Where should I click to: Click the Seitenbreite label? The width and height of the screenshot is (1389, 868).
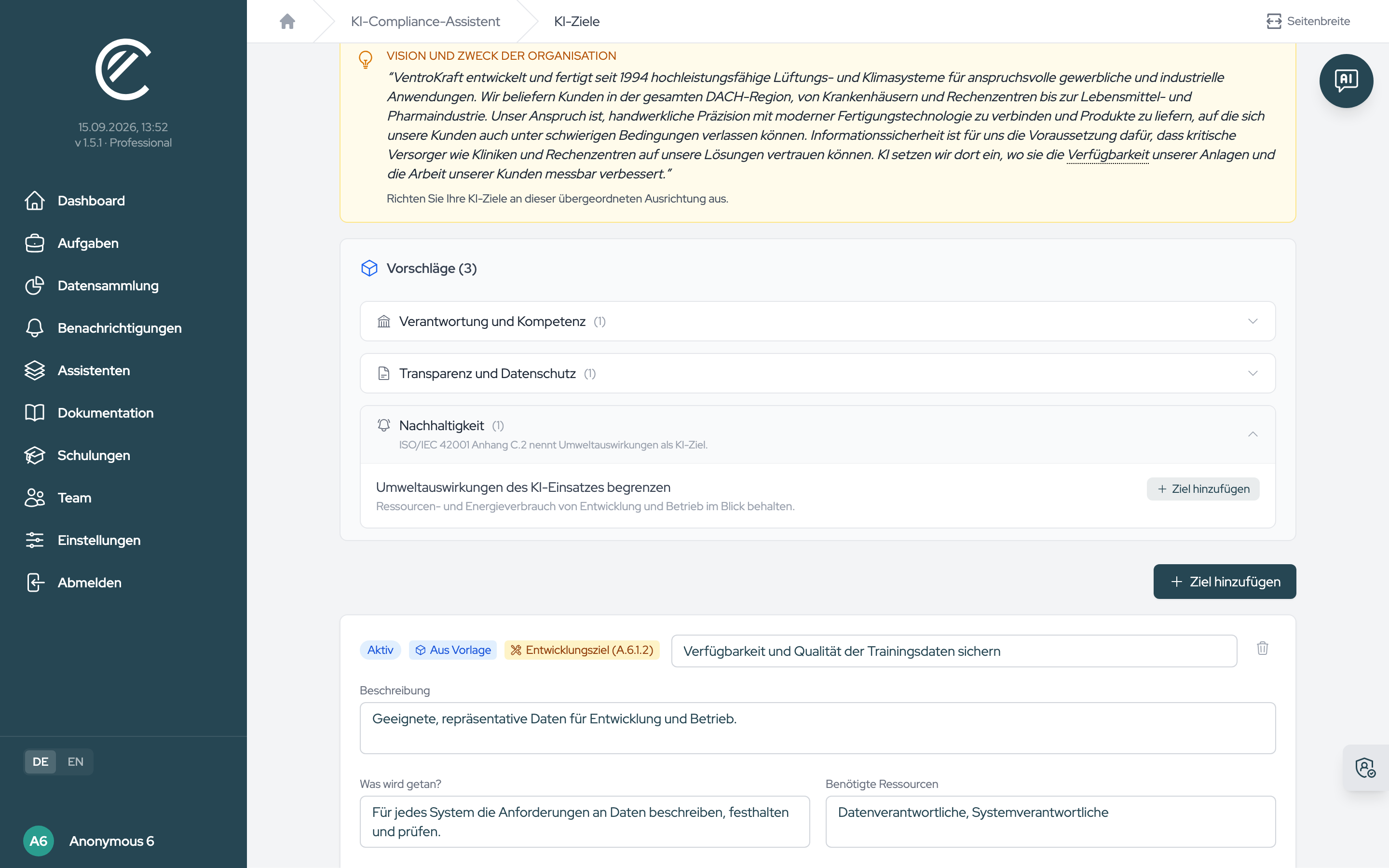[x=1319, y=21]
